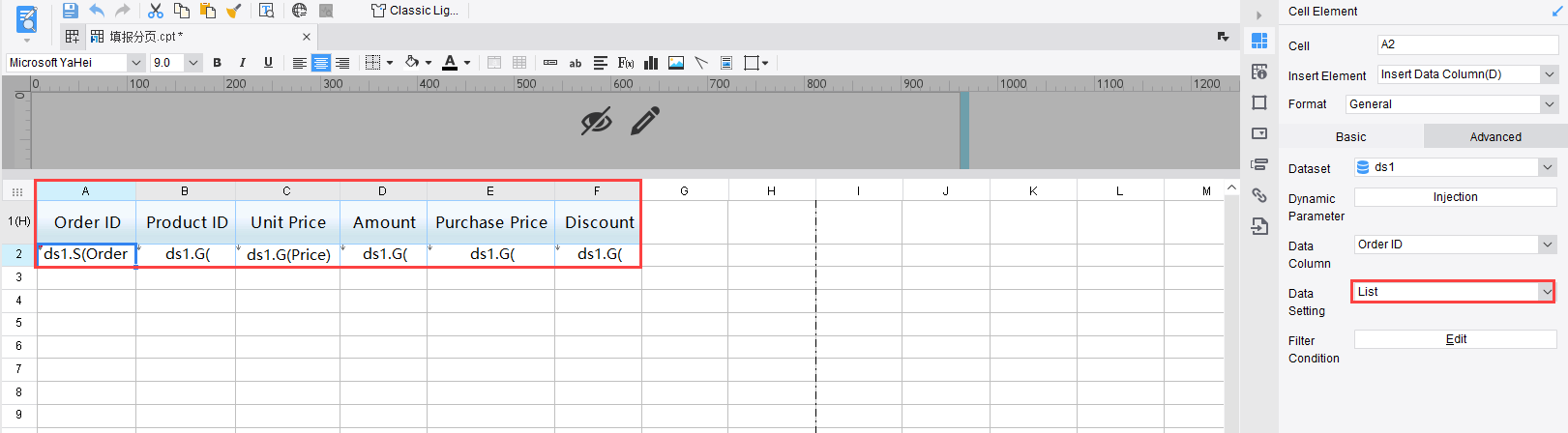Screen dimensions: 1568x433
Task: Cut the selected cell content
Action: click(x=155, y=11)
